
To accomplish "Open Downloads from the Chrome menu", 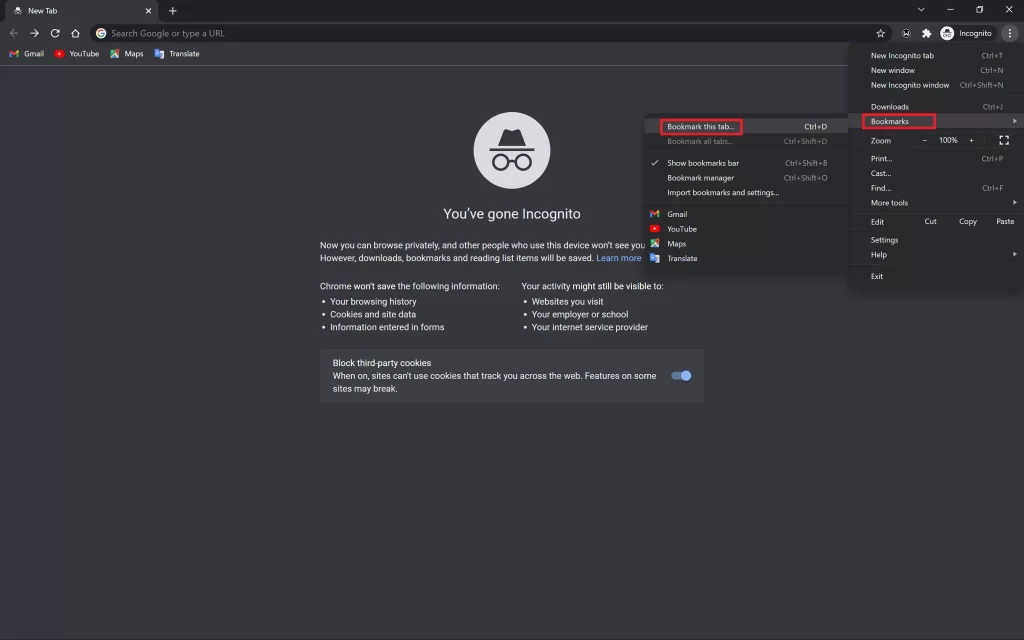I will pos(936,106).
